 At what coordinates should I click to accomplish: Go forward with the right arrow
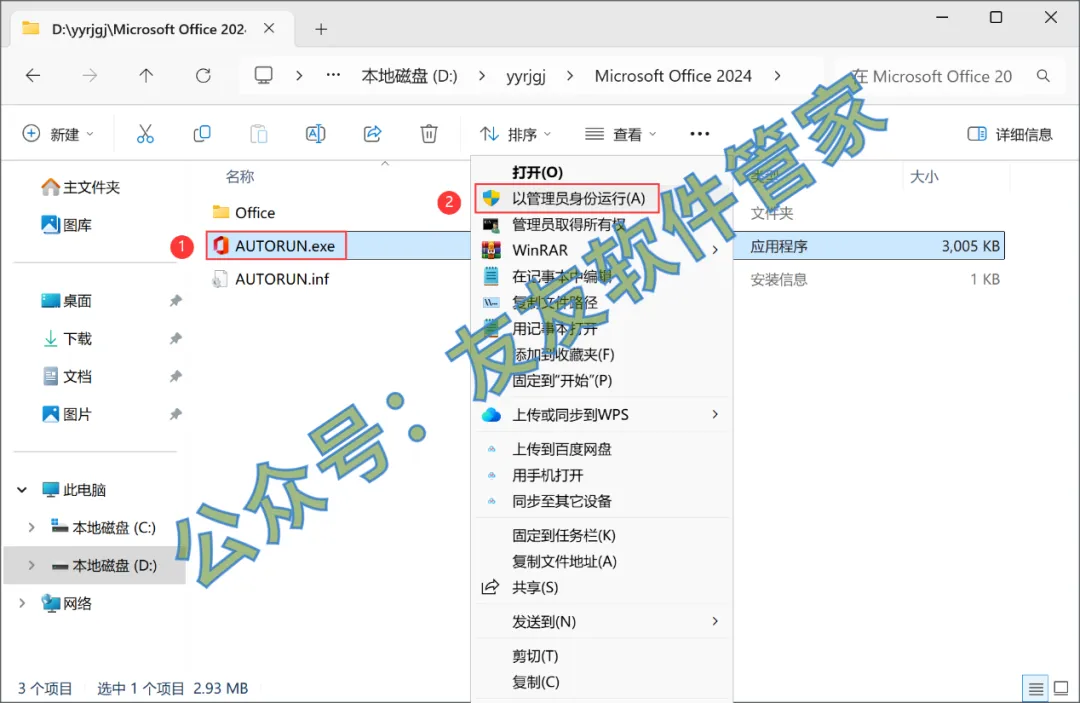click(x=90, y=76)
